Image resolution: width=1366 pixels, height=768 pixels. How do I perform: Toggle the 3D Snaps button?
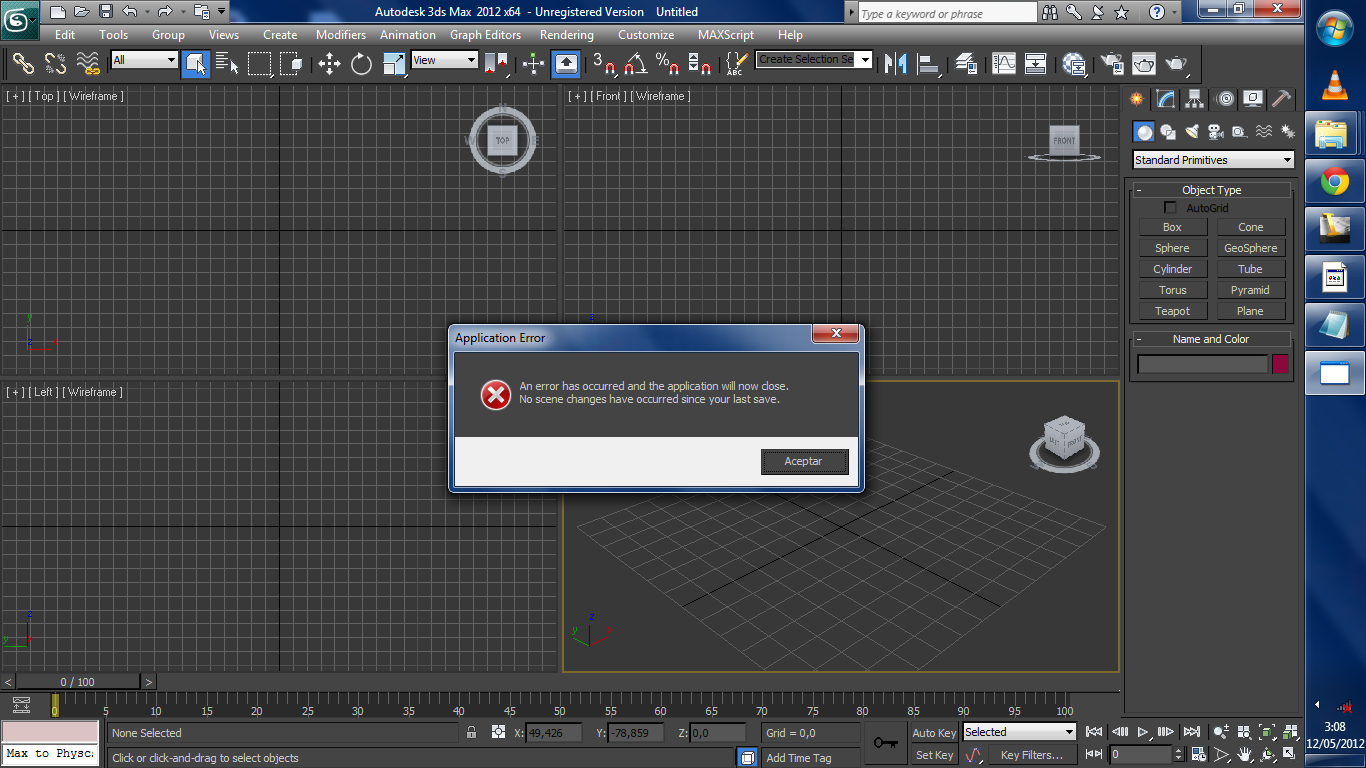click(603, 64)
